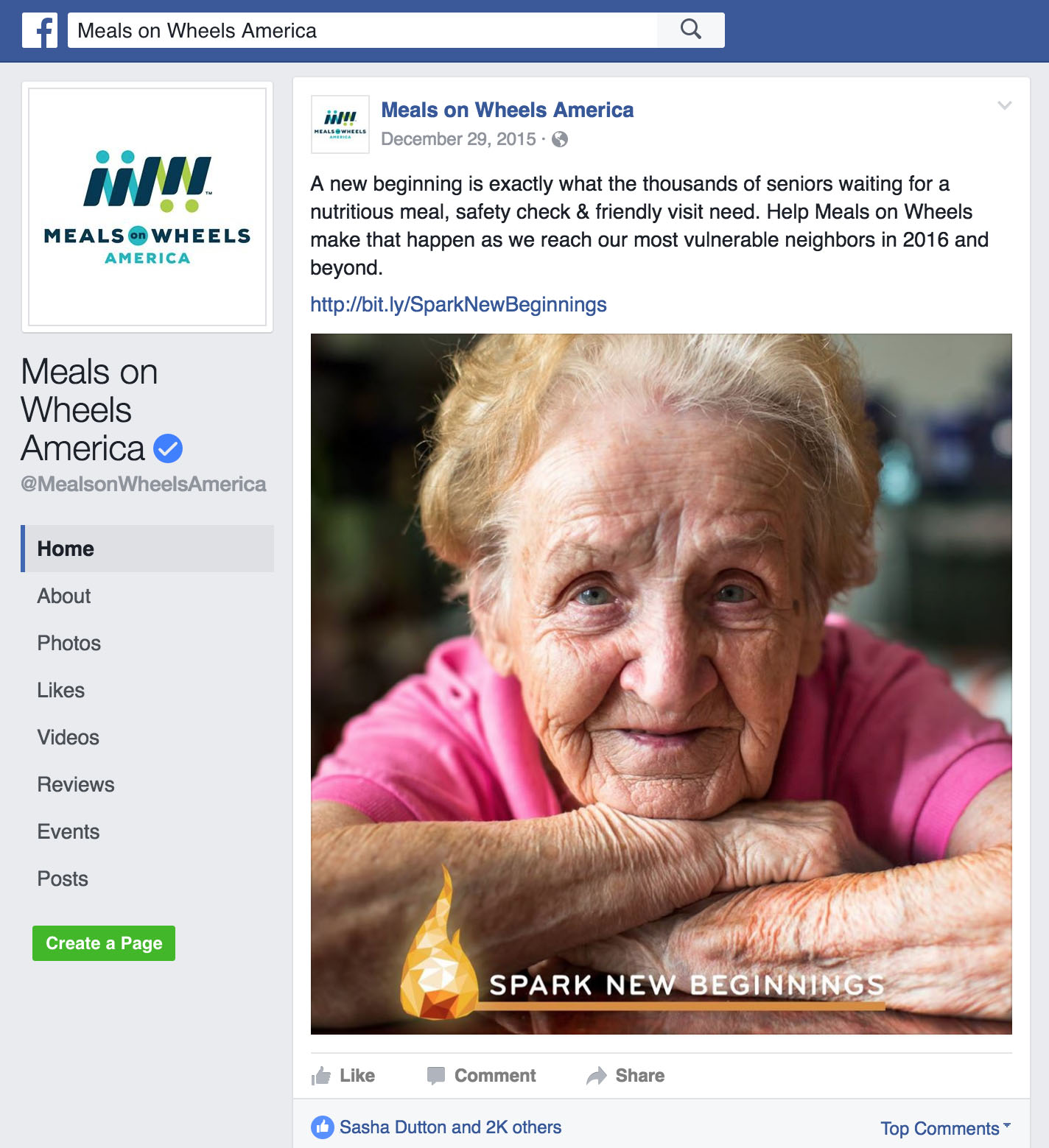This screenshot has width=1049, height=1148.
Task: Expand the Top Comments sorting dropdown
Action: click(945, 1128)
